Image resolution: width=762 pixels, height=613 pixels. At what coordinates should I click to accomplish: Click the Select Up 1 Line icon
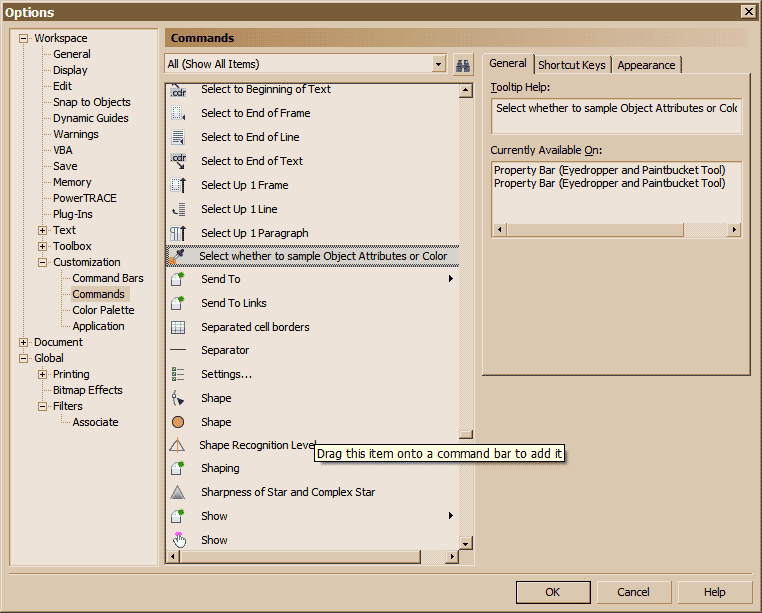click(178, 209)
